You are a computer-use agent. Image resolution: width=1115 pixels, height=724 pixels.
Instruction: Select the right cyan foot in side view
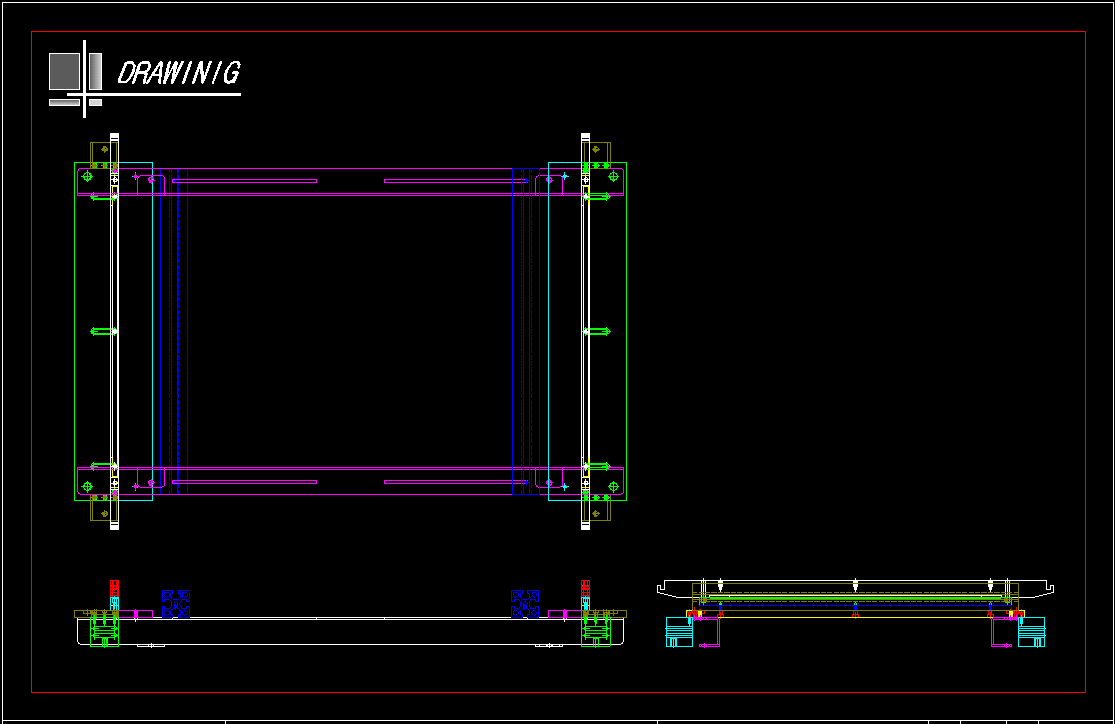click(1031, 632)
